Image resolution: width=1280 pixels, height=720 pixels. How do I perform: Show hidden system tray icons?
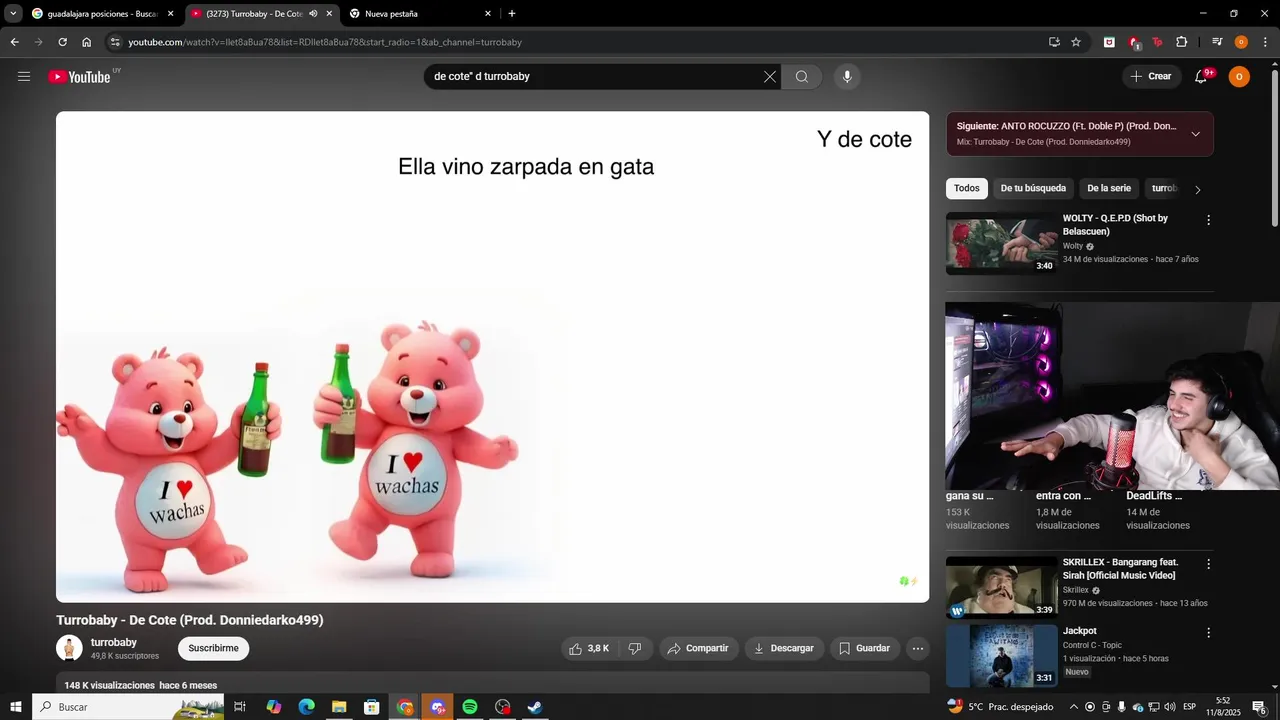coord(1074,707)
